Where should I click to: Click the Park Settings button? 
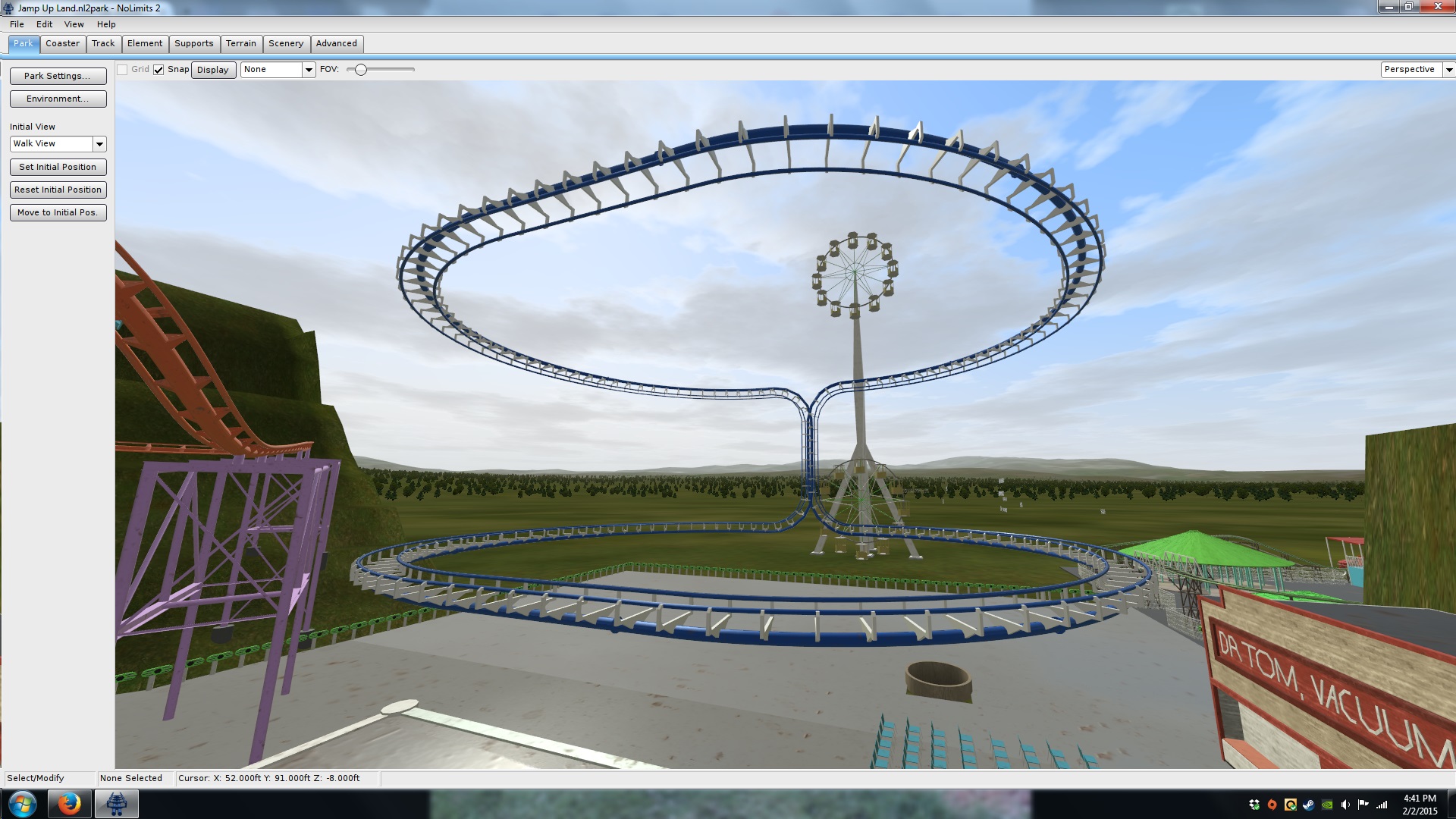(x=58, y=76)
